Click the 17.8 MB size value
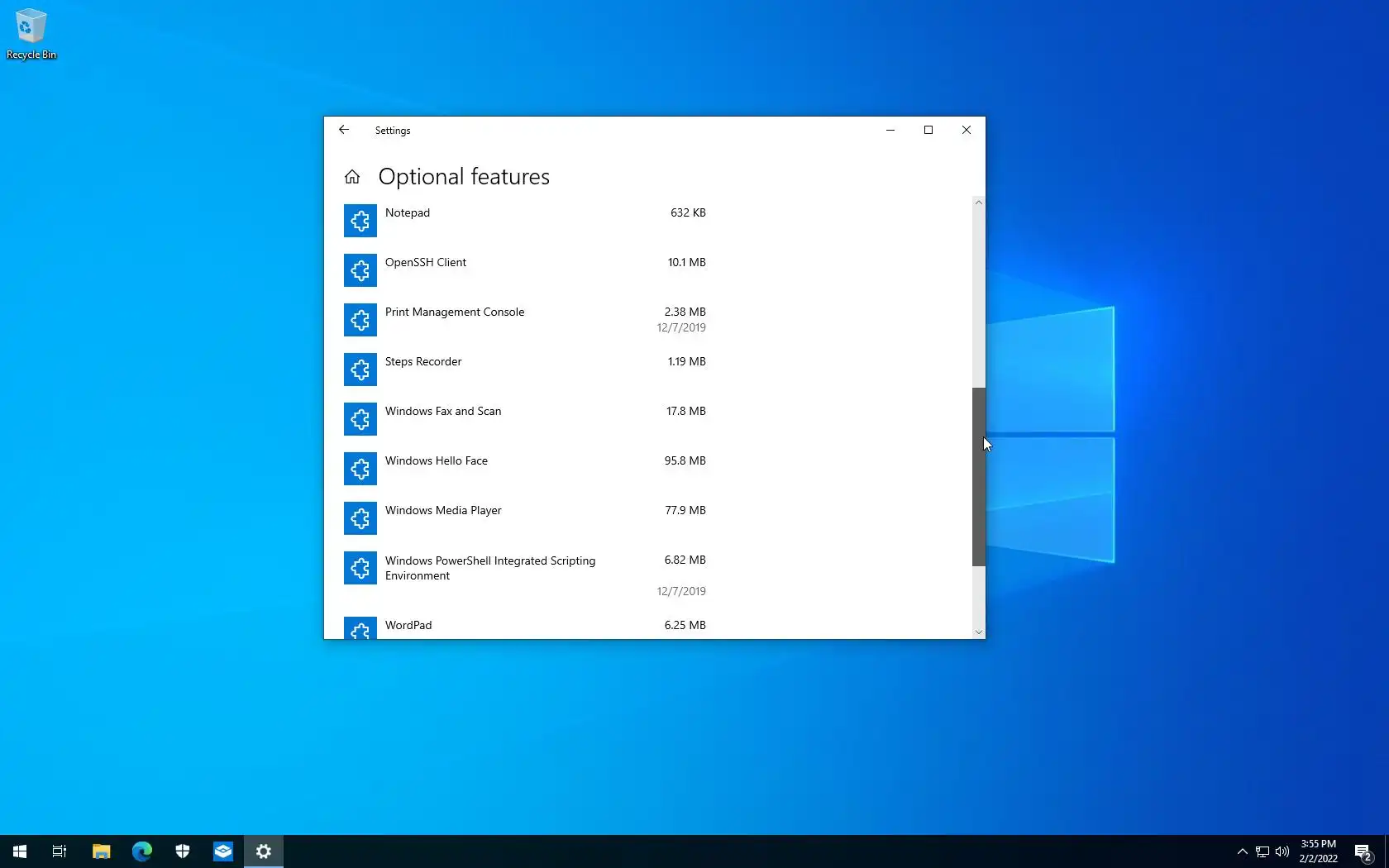 686,411
